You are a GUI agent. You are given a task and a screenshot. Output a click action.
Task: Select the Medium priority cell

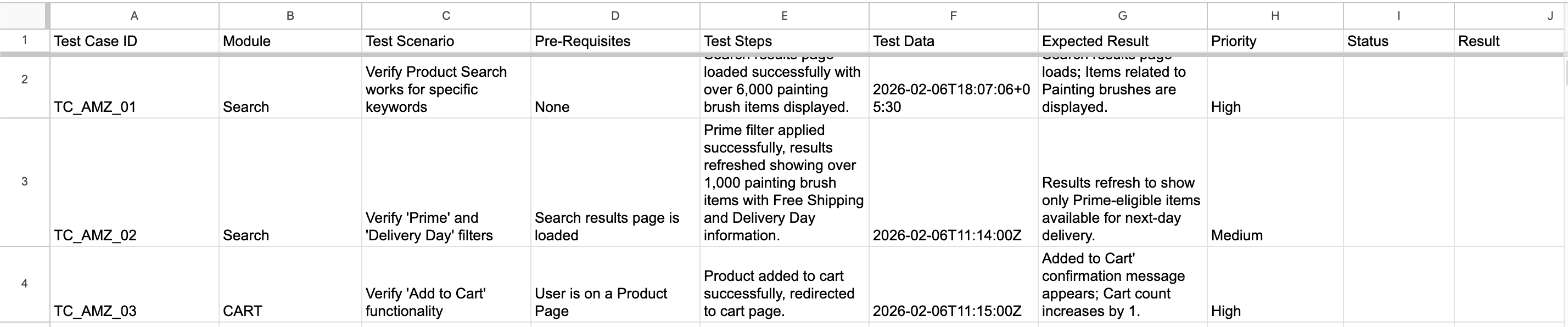(x=1275, y=182)
